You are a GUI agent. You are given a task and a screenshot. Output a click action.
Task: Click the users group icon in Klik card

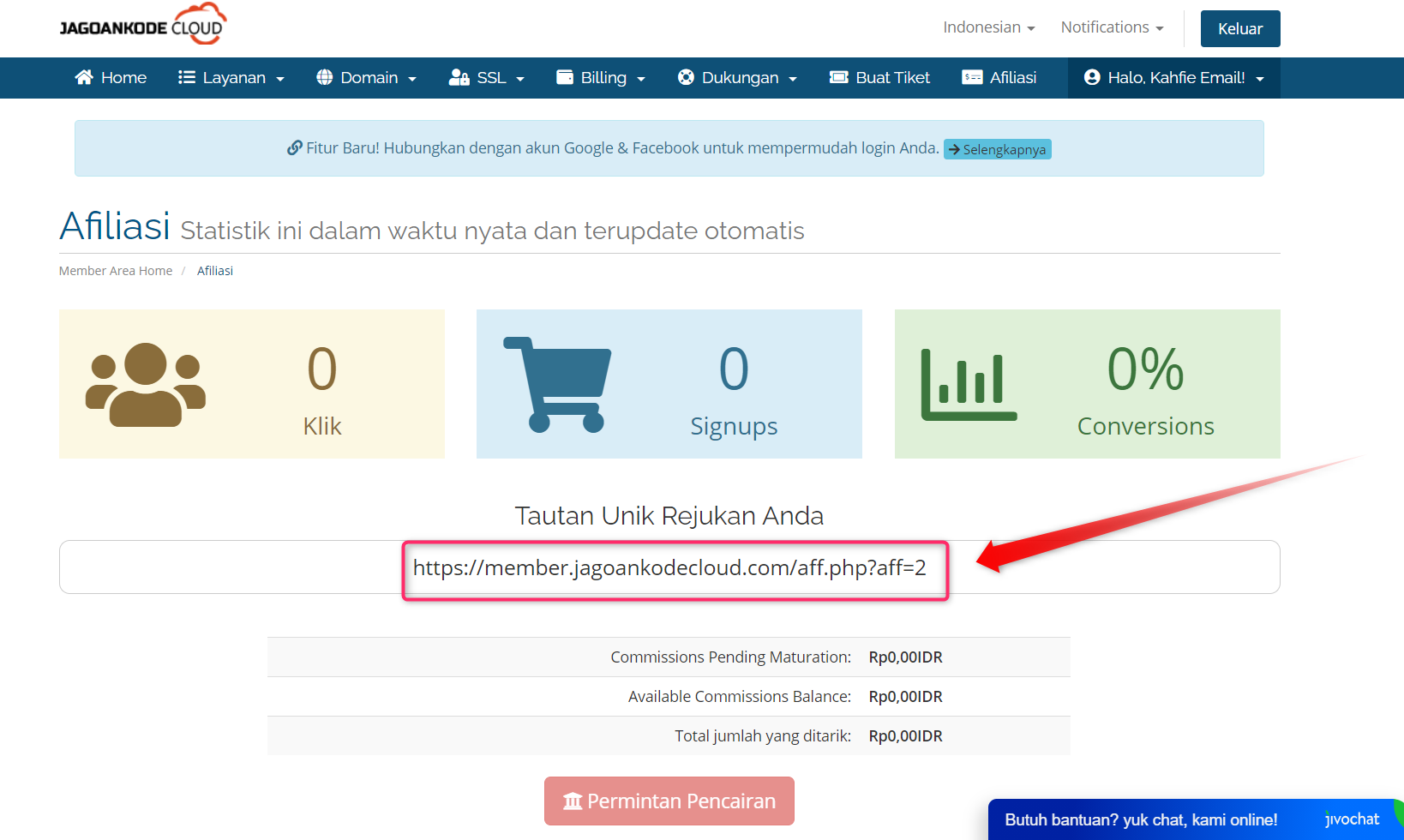tap(146, 384)
